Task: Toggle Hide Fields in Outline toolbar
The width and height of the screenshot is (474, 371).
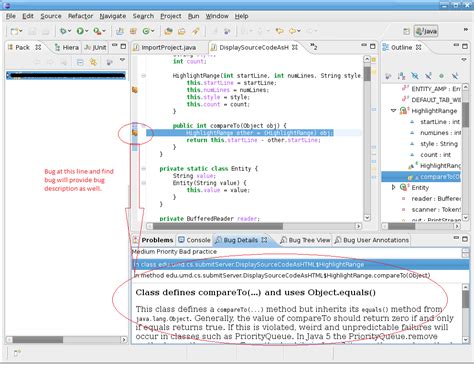Action: [415, 76]
